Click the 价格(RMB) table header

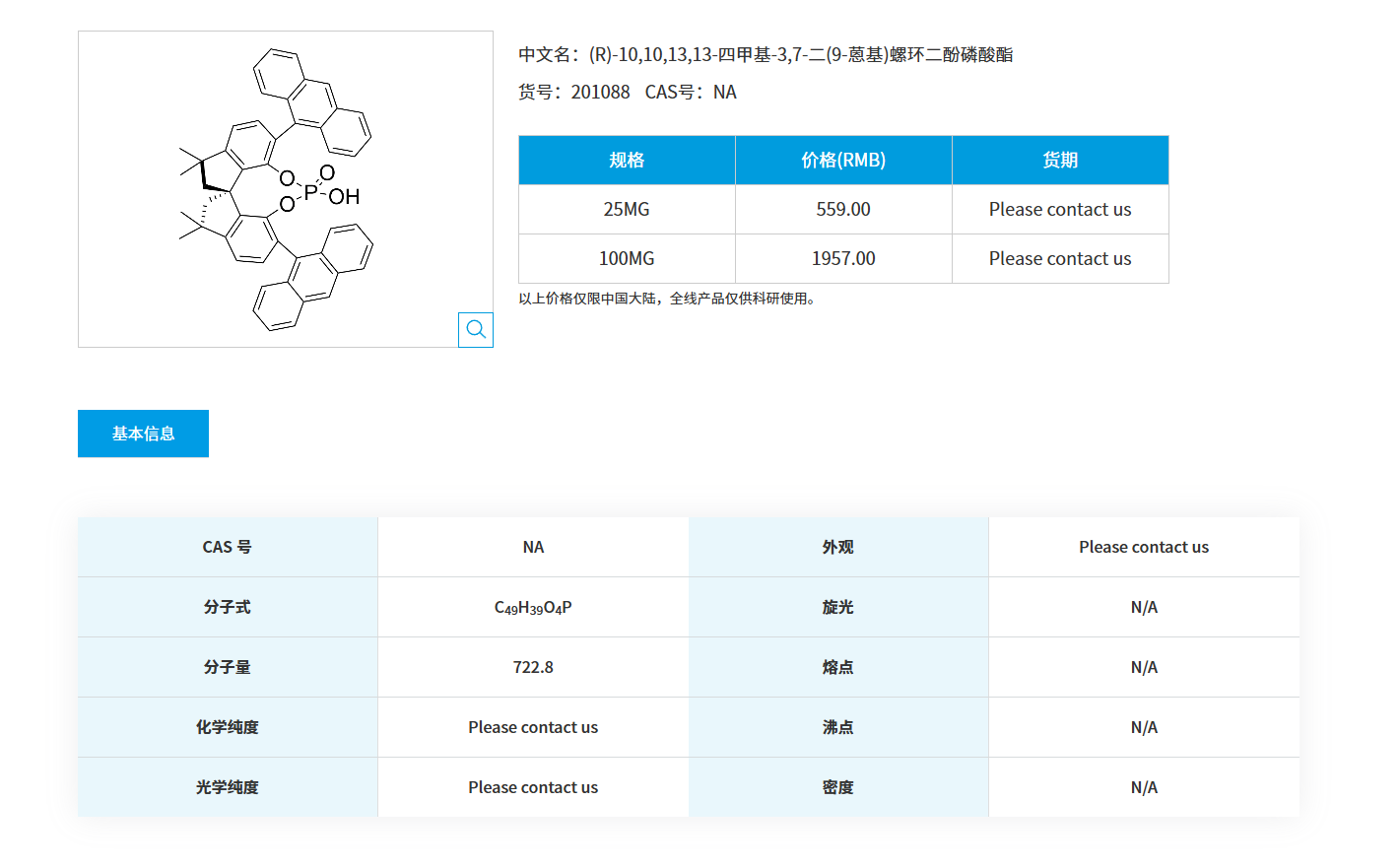842,160
